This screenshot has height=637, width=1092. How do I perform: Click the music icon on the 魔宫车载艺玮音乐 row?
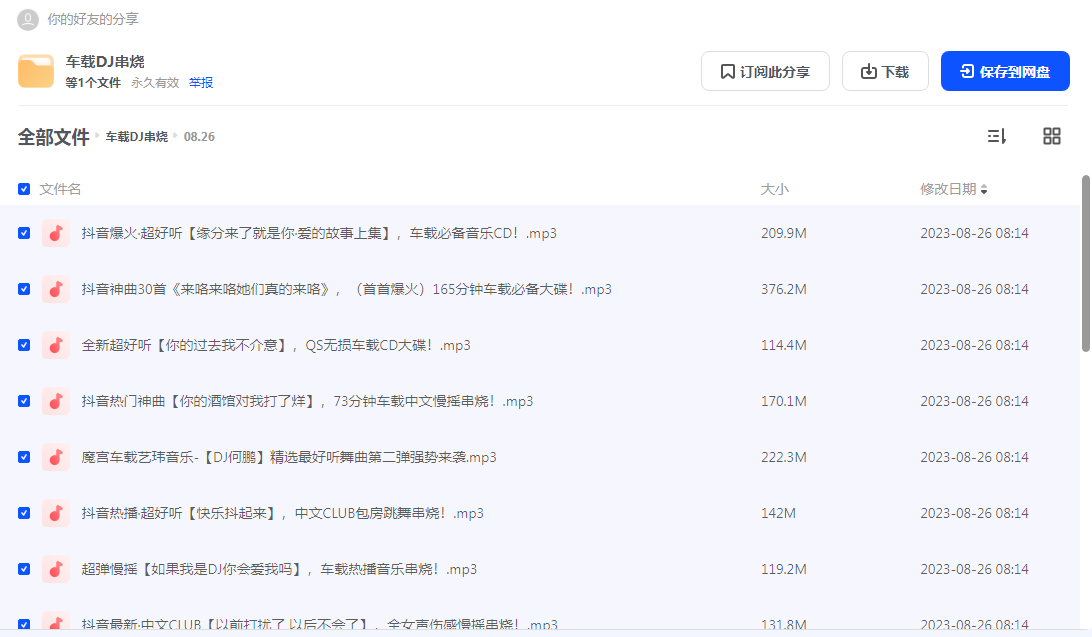tap(55, 456)
